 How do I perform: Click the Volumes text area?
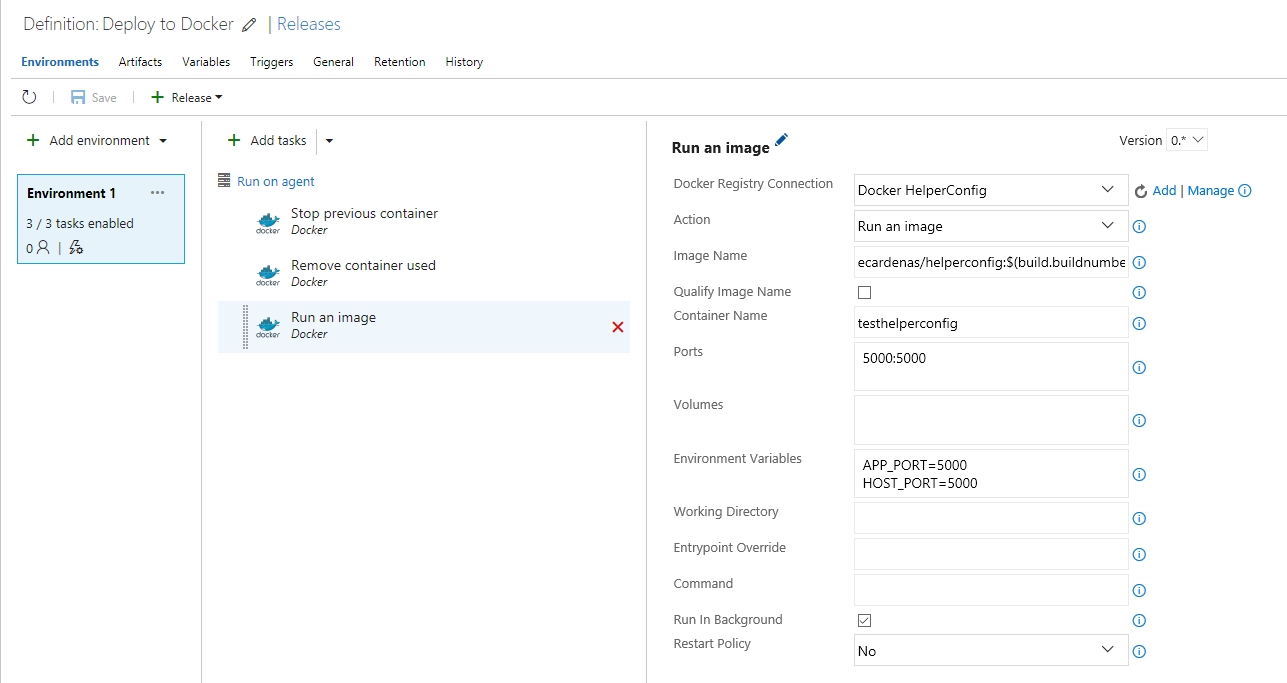991,420
